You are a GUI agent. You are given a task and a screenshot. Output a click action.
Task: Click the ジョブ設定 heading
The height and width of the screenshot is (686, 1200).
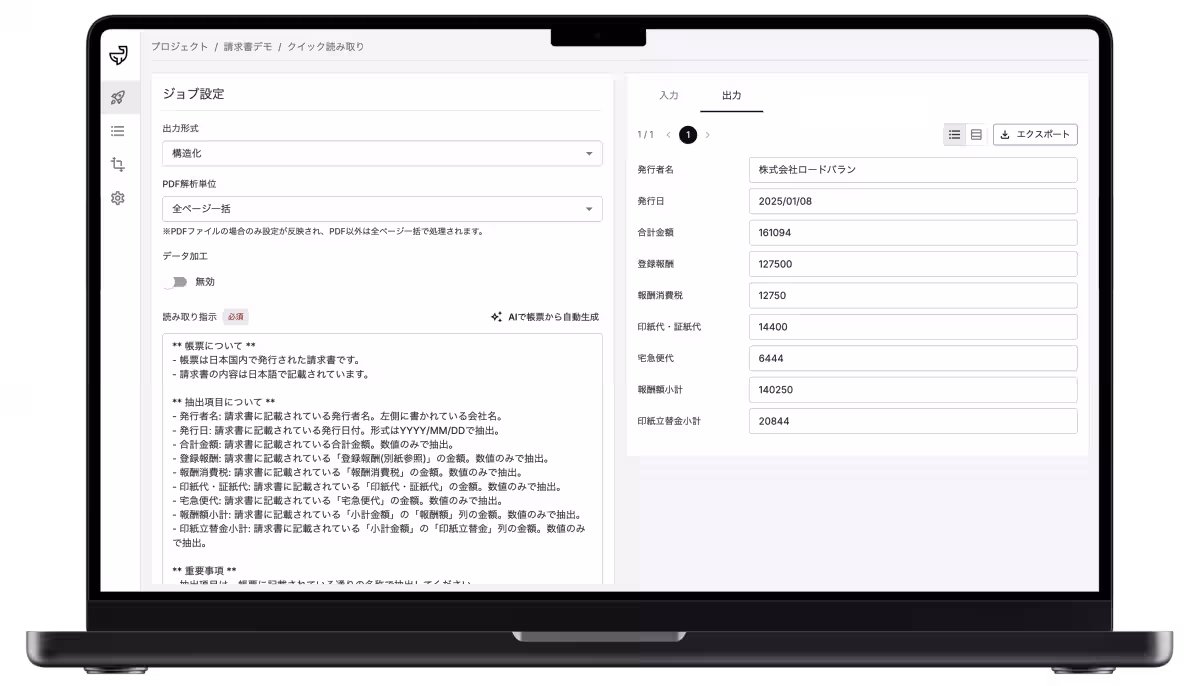pyautogui.click(x=194, y=93)
